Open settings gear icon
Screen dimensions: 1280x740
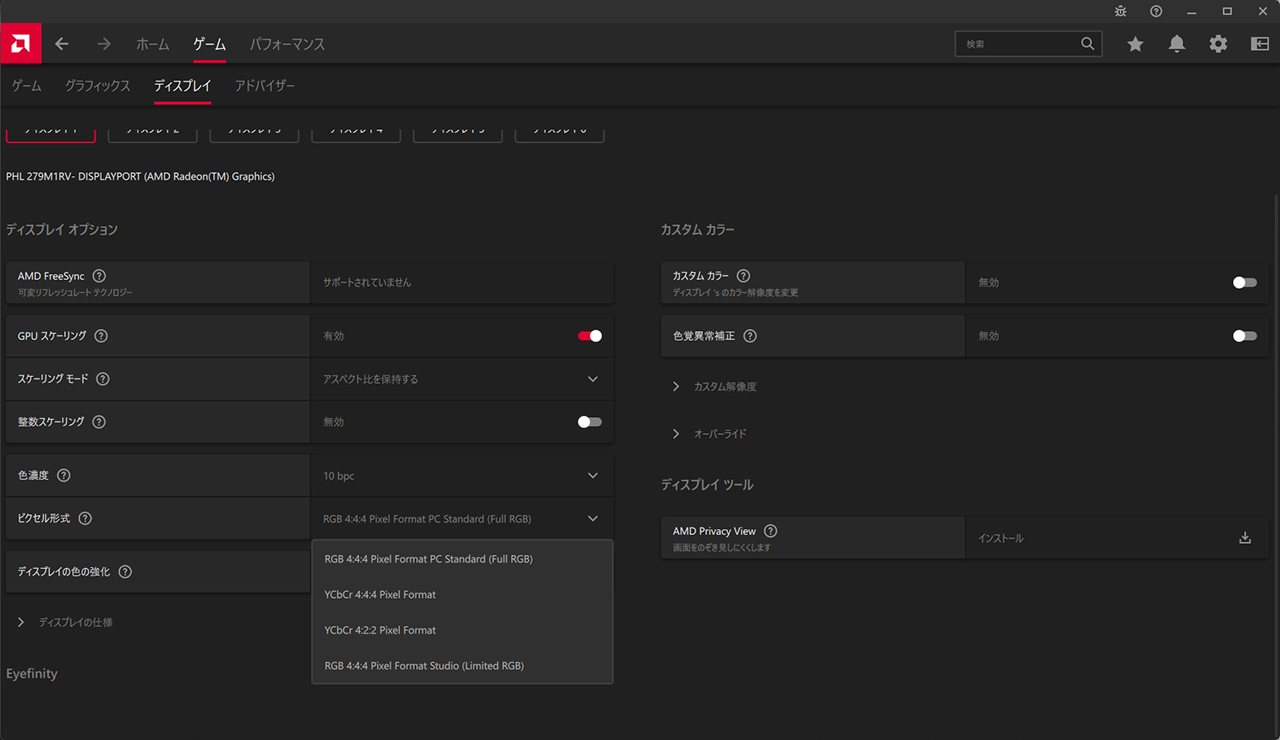[1218, 44]
